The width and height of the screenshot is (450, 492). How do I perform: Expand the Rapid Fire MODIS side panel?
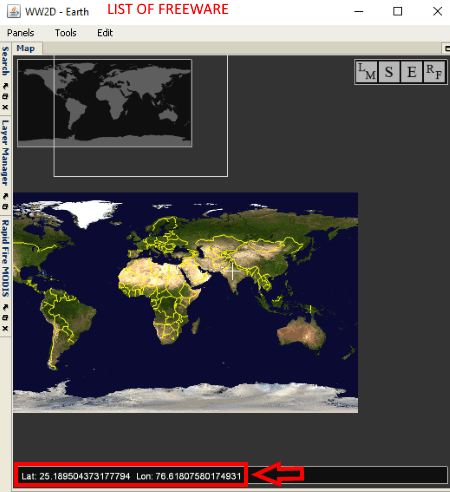[x=5, y=258]
